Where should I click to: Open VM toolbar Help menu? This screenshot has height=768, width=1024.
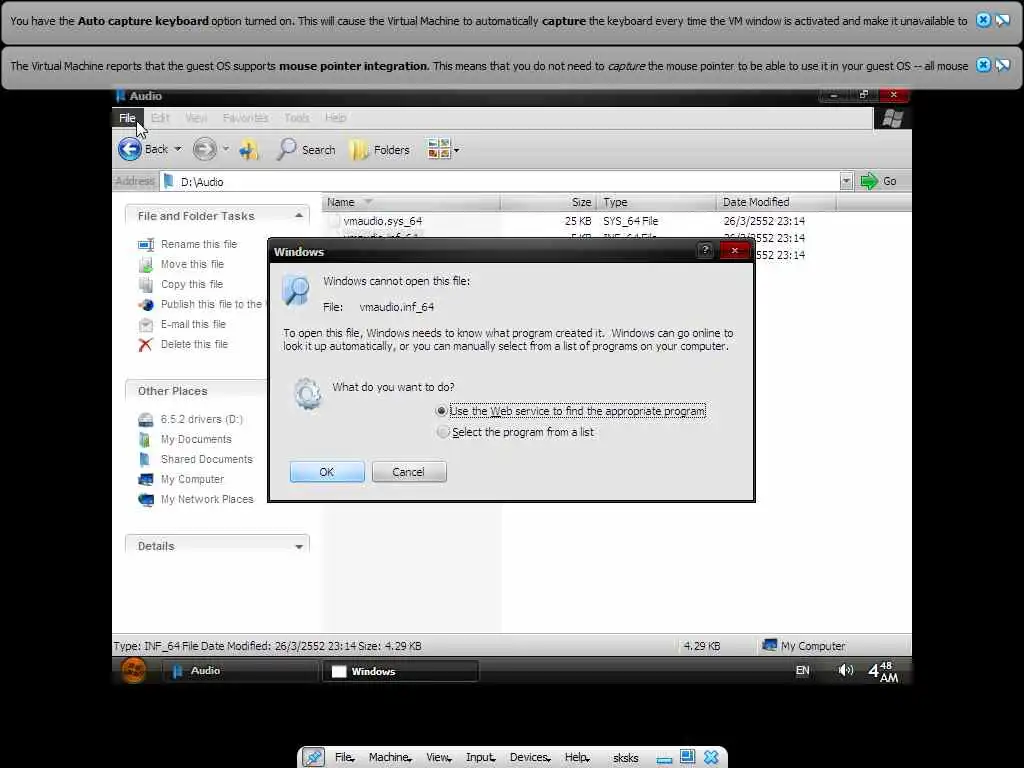pyautogui.click(x=577, y=758)
